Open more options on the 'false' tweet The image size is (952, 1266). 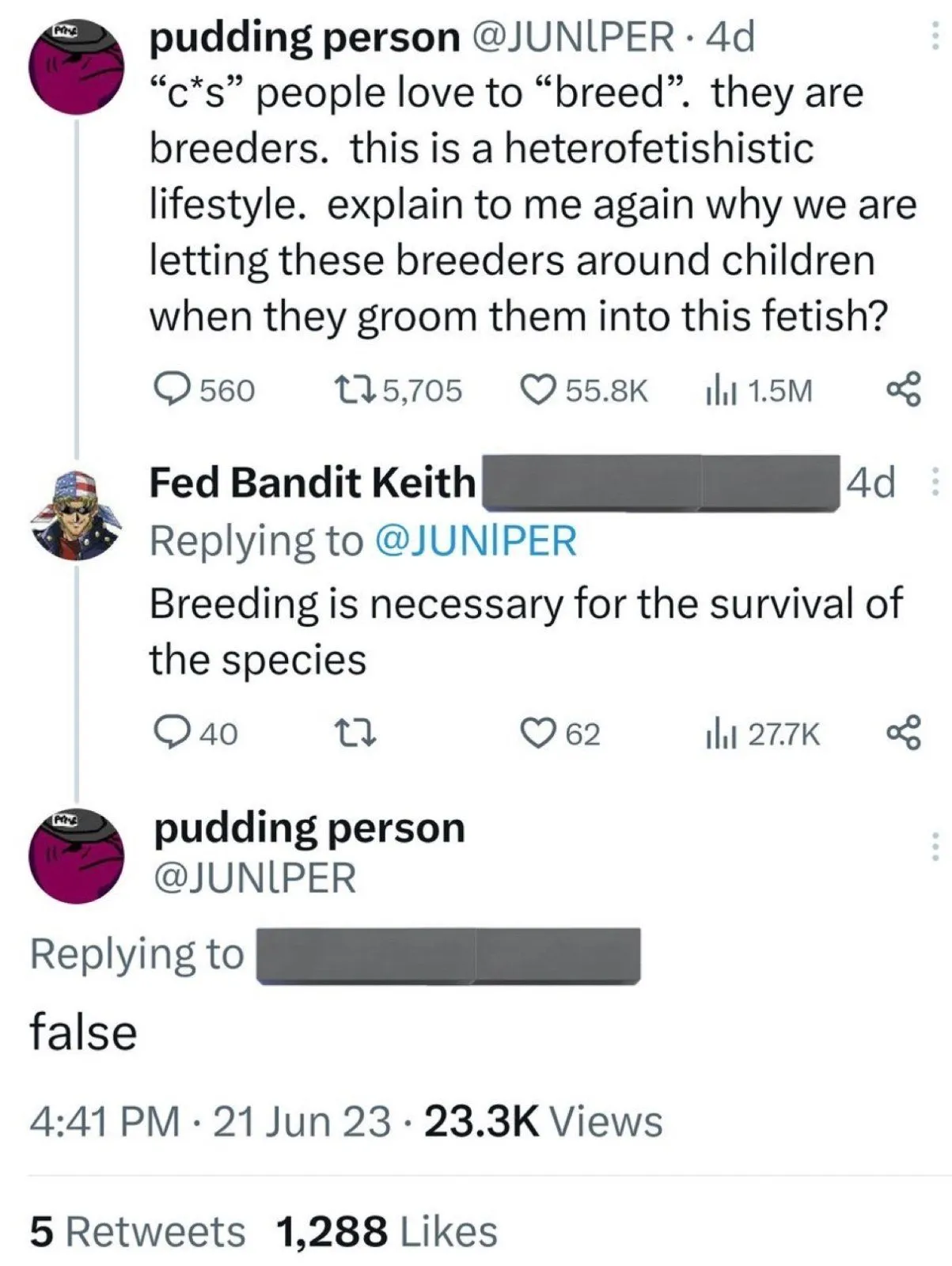click(x=935, y=847)
